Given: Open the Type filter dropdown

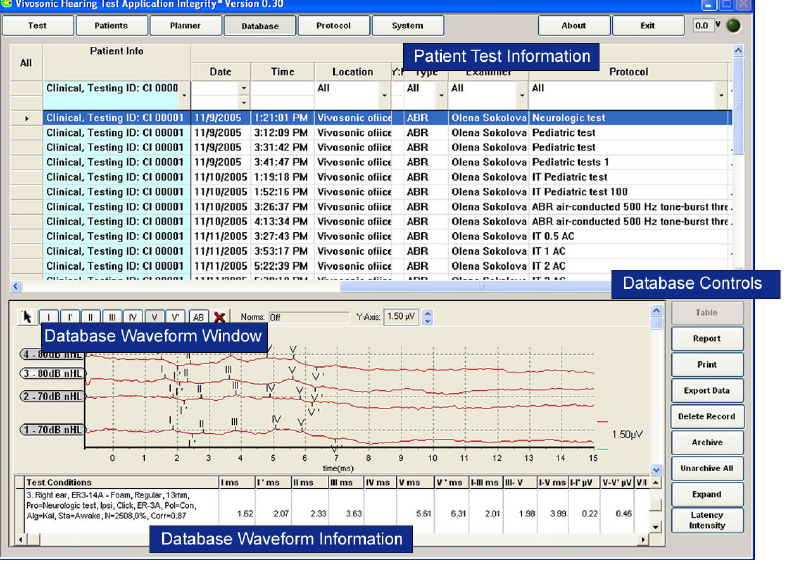Looking at the screenshot, I should [x=441, y=95].
